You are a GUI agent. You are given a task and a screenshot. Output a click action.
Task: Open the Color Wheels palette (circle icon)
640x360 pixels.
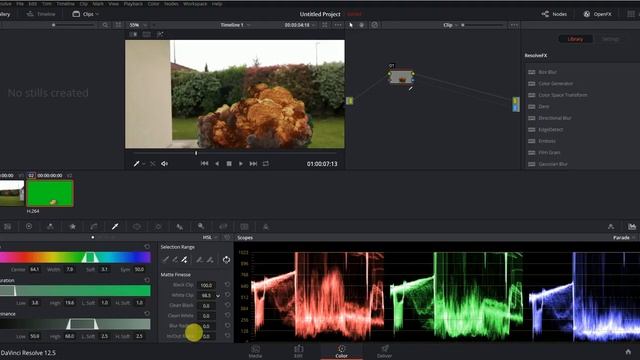point(29,227)
